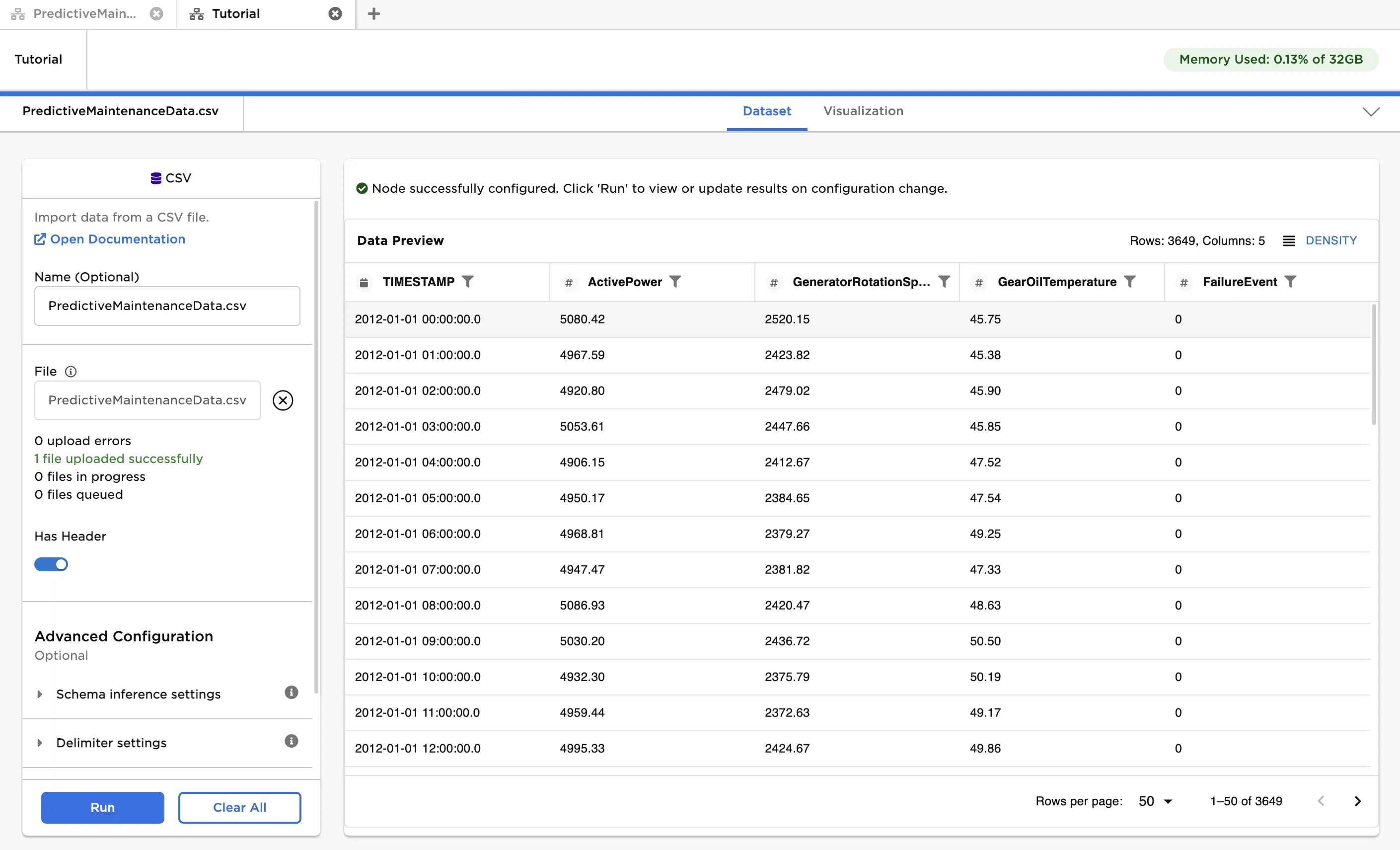Open table density options via the list icon
The height and width of the screenshot is (850, 1400).
pyautogui.click(x=1289, y=240)
